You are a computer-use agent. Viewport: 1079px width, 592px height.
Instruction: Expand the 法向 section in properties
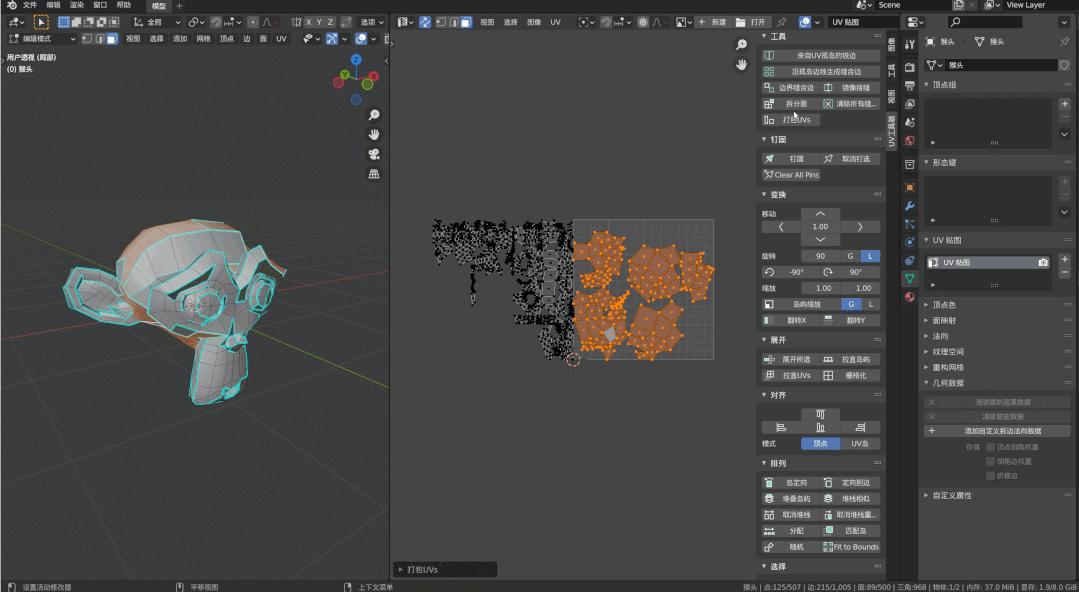tap(941, 337)
